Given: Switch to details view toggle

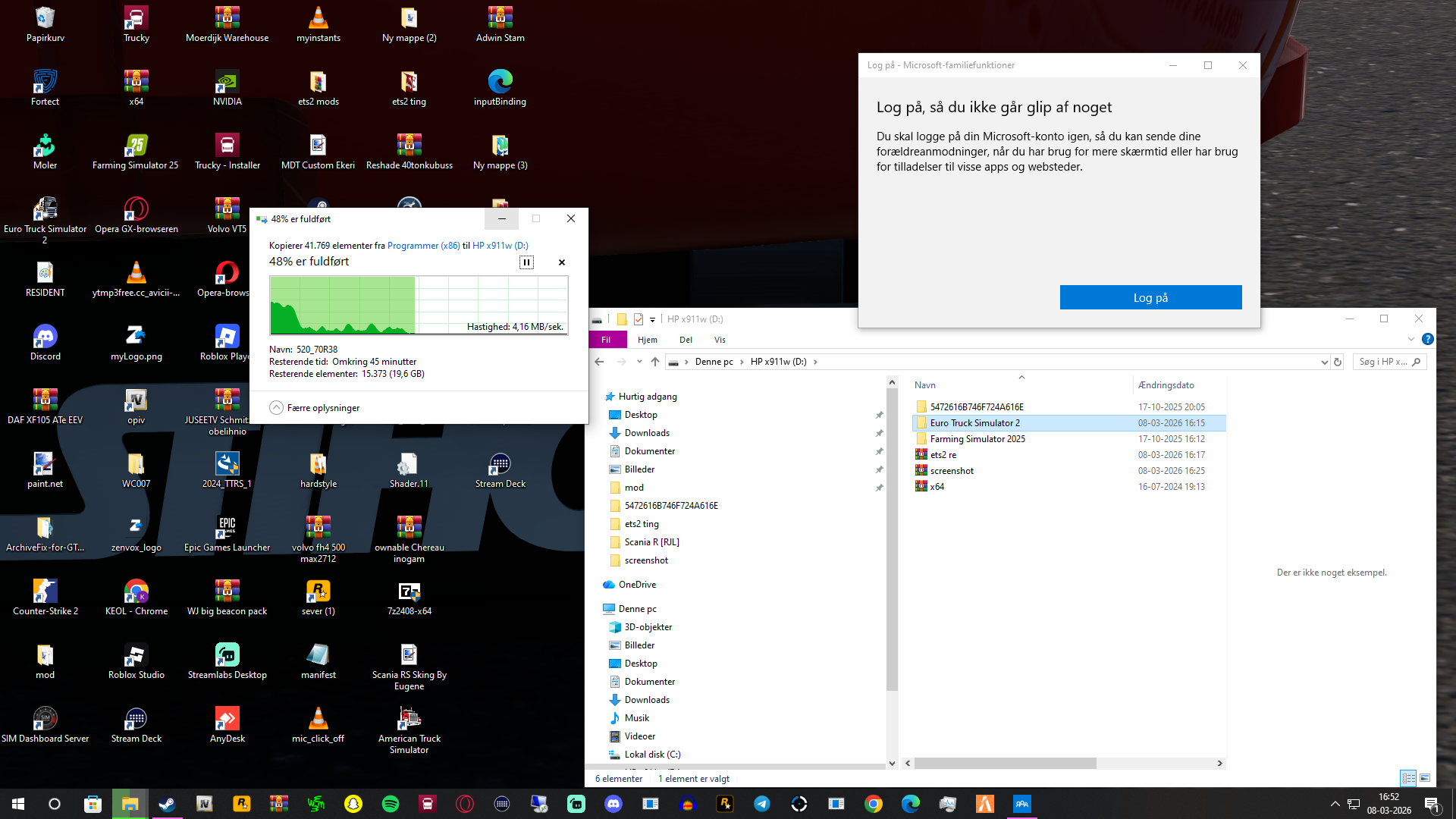Looking at the screenshot, I should (1408, 778).
